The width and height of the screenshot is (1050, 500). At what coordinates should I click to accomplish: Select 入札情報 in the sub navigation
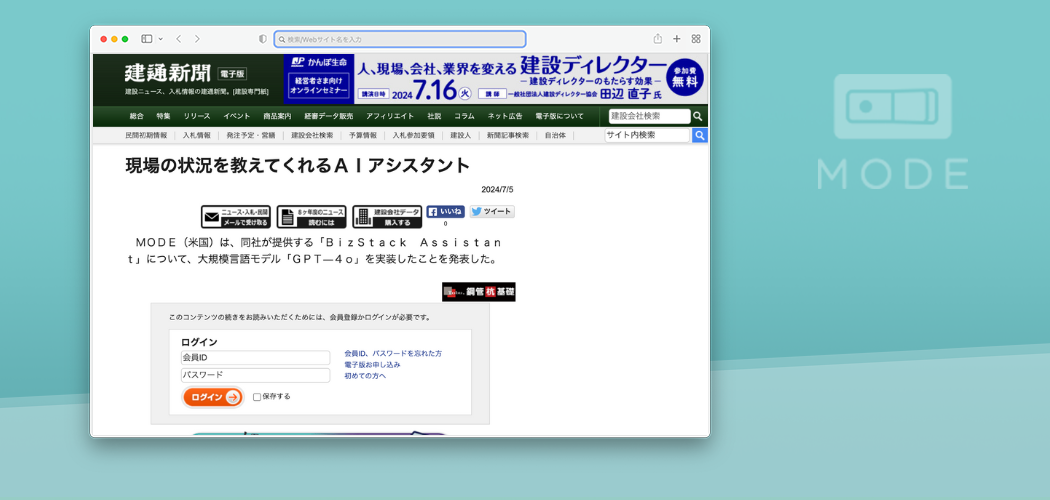pyautogui.click(x=196, y=135)
